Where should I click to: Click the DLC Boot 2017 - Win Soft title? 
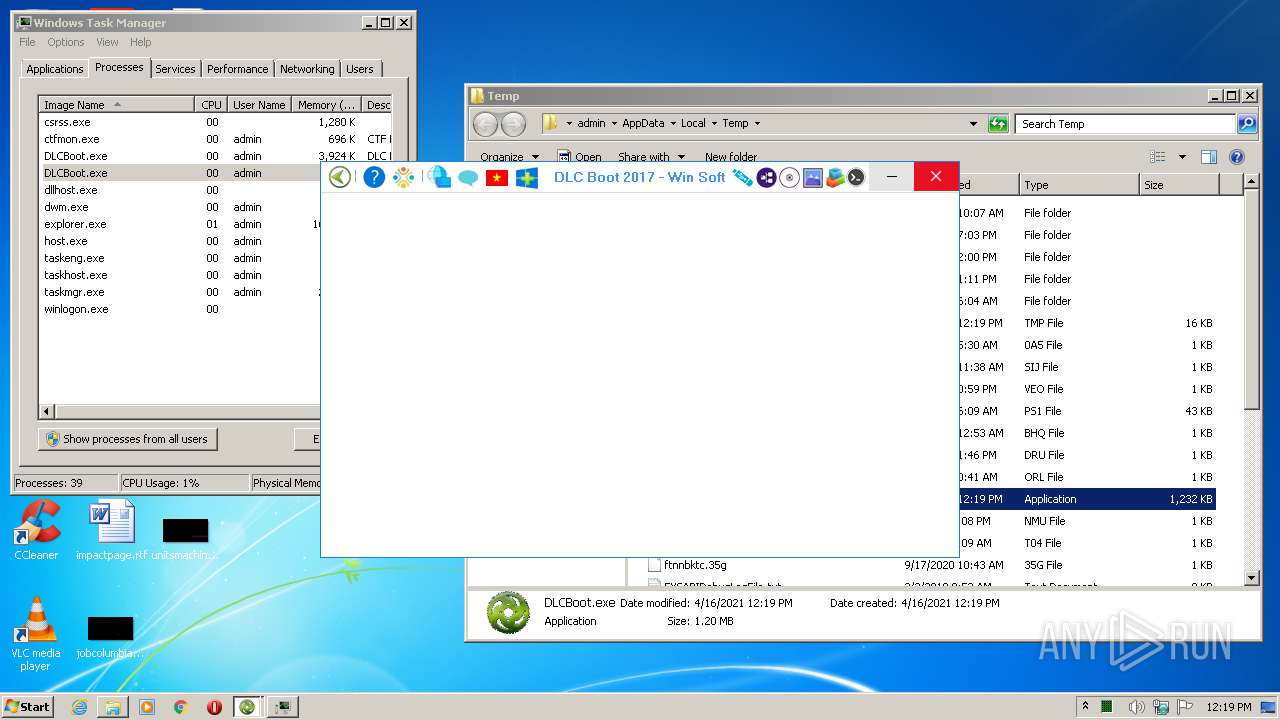point(640,177)
